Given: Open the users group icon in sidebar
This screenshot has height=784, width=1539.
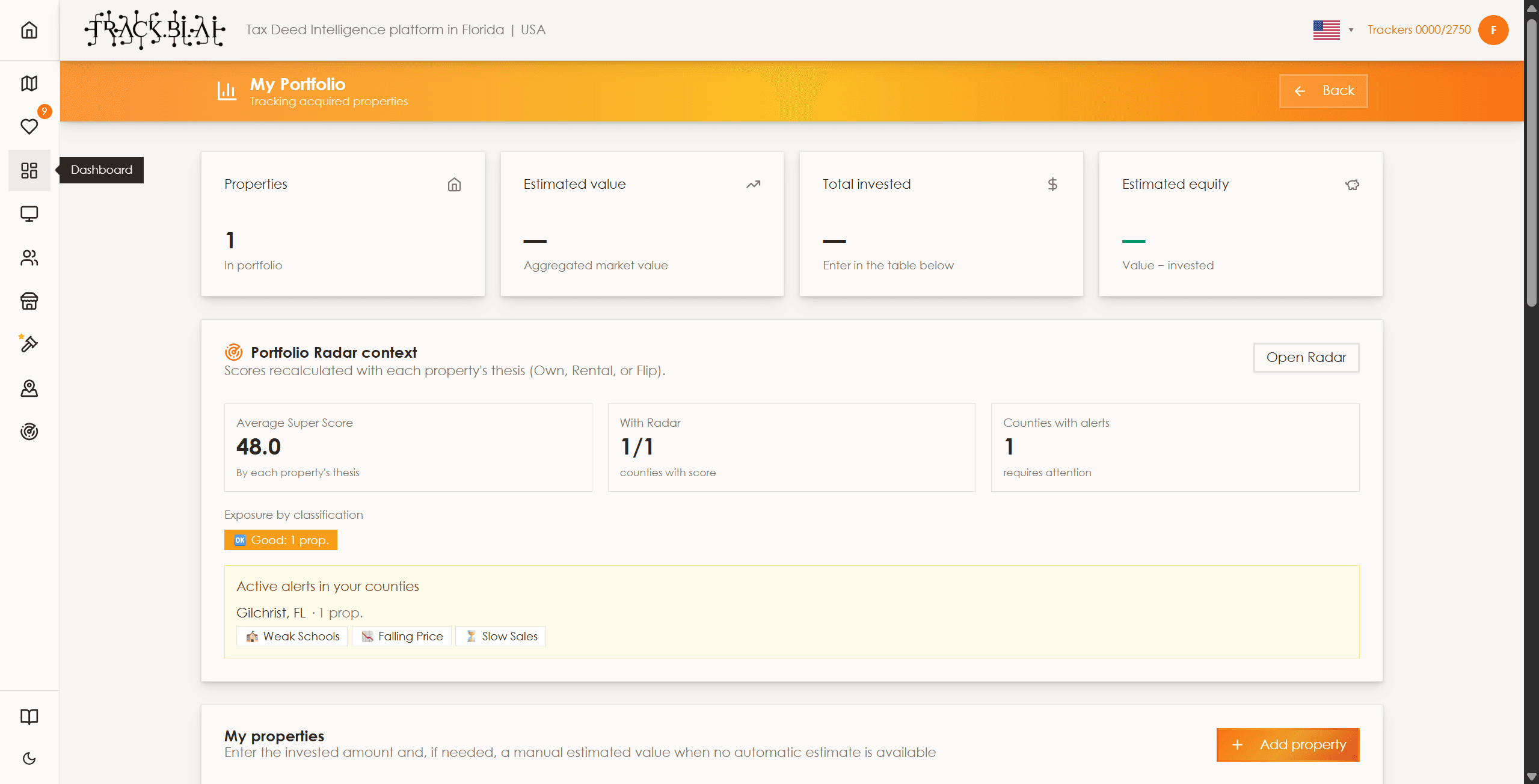Looking at the screenshot, I should coord(29,257).
